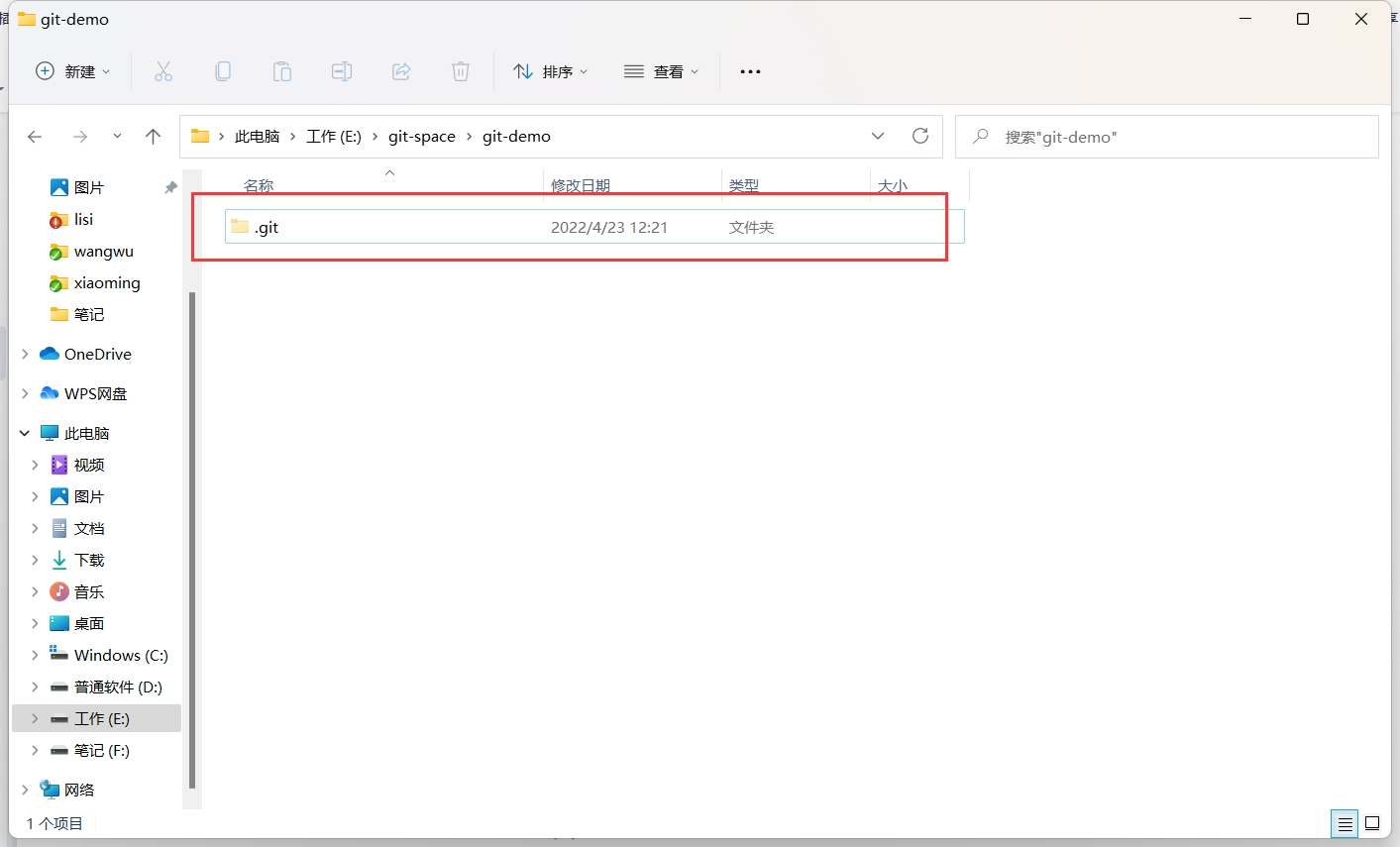Open the 笔记 folder in quick access
Screen dimensions: 1400x847
point(89,314)
